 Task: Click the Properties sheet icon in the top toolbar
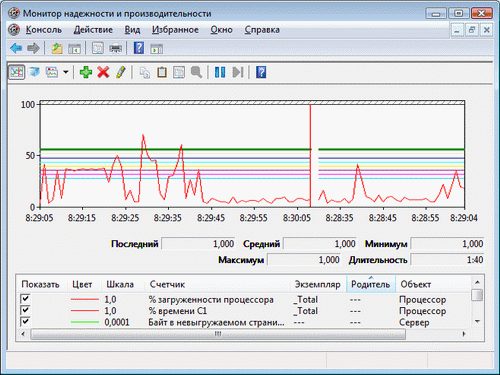pos(98,48)
